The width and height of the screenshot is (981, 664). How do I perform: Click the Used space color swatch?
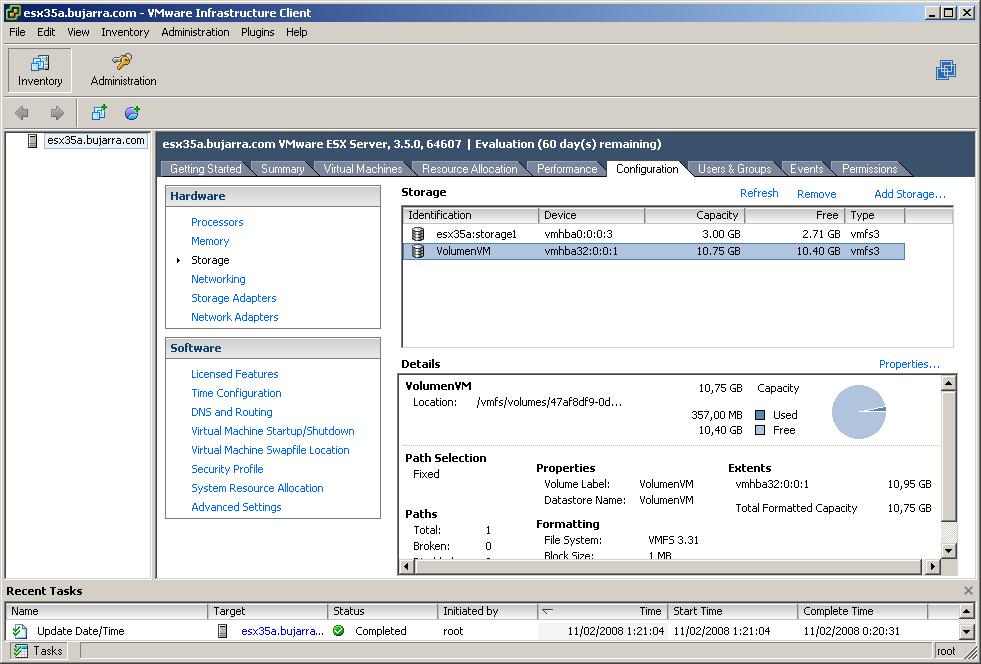[760, 415]
